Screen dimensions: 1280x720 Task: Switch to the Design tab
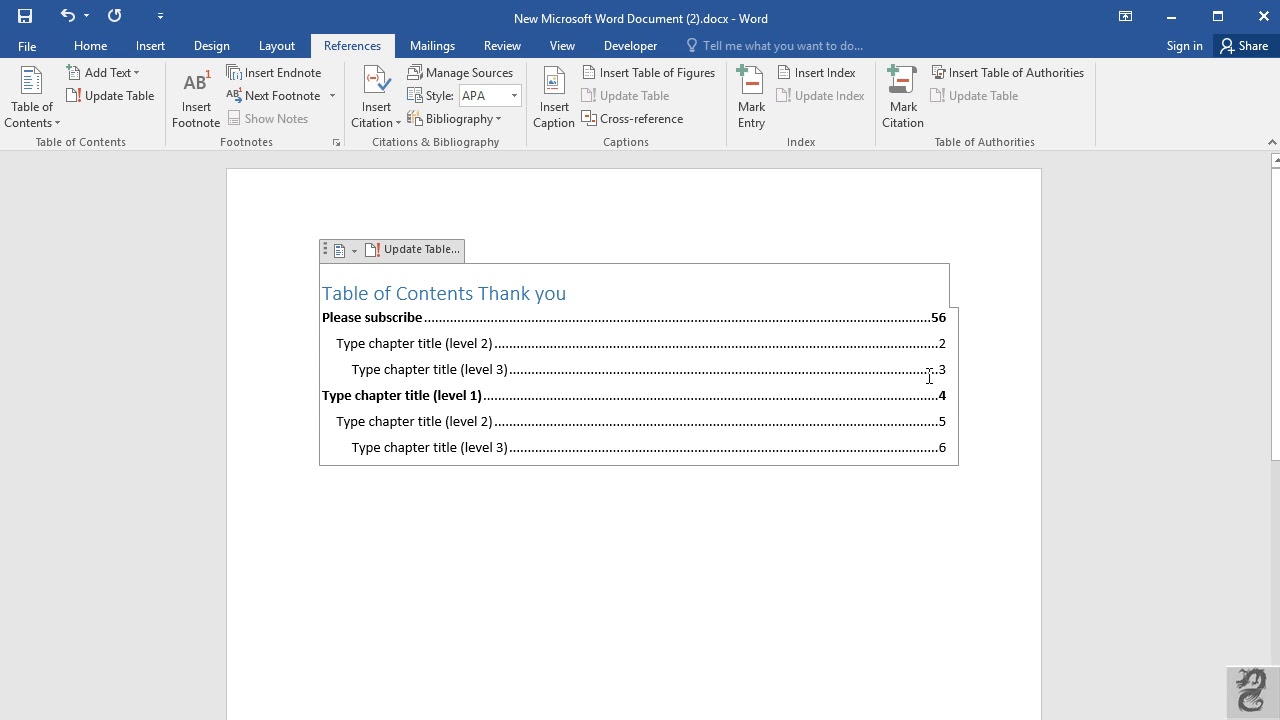211,46
